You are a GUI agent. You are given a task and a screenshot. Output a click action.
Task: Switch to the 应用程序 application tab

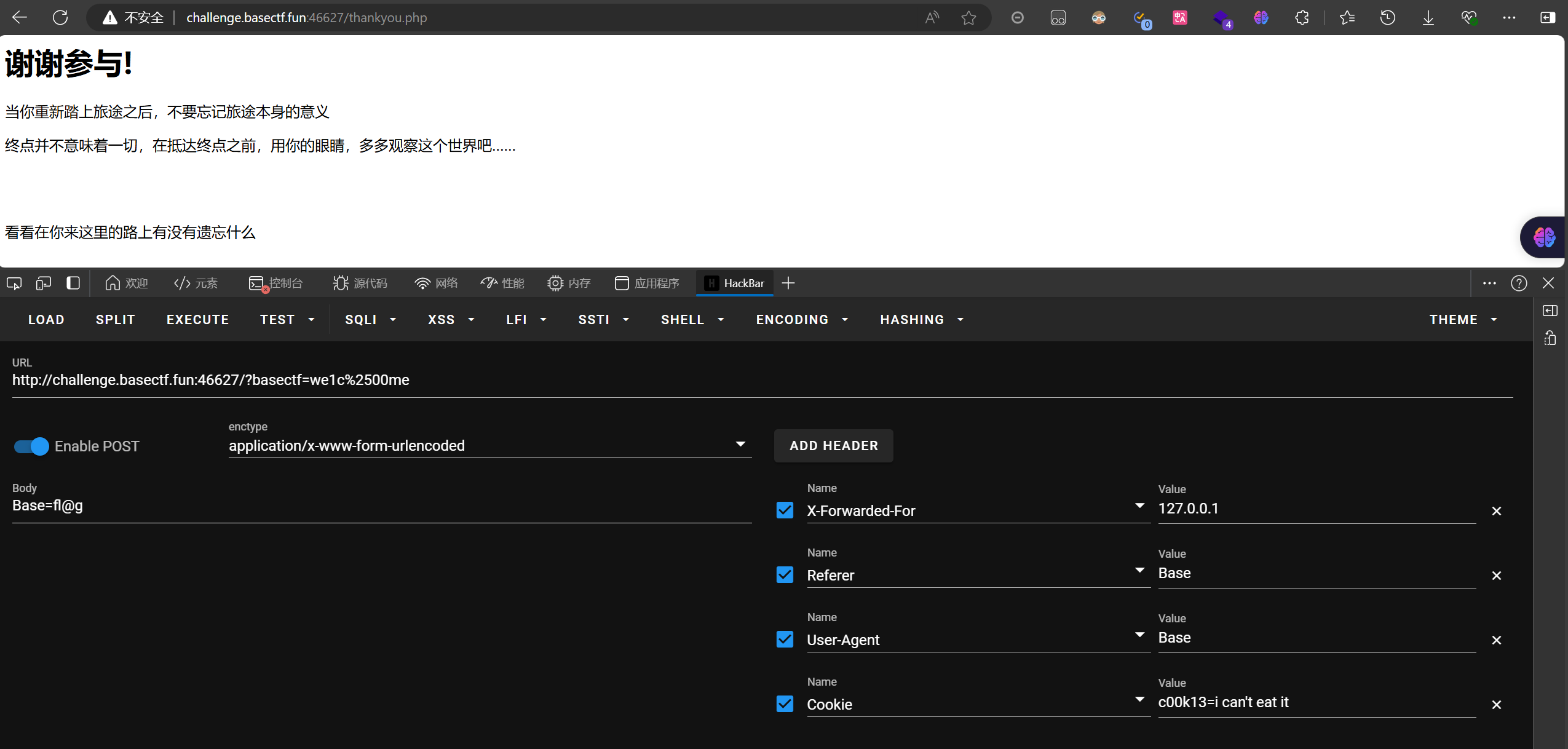(x=647, y=283)
